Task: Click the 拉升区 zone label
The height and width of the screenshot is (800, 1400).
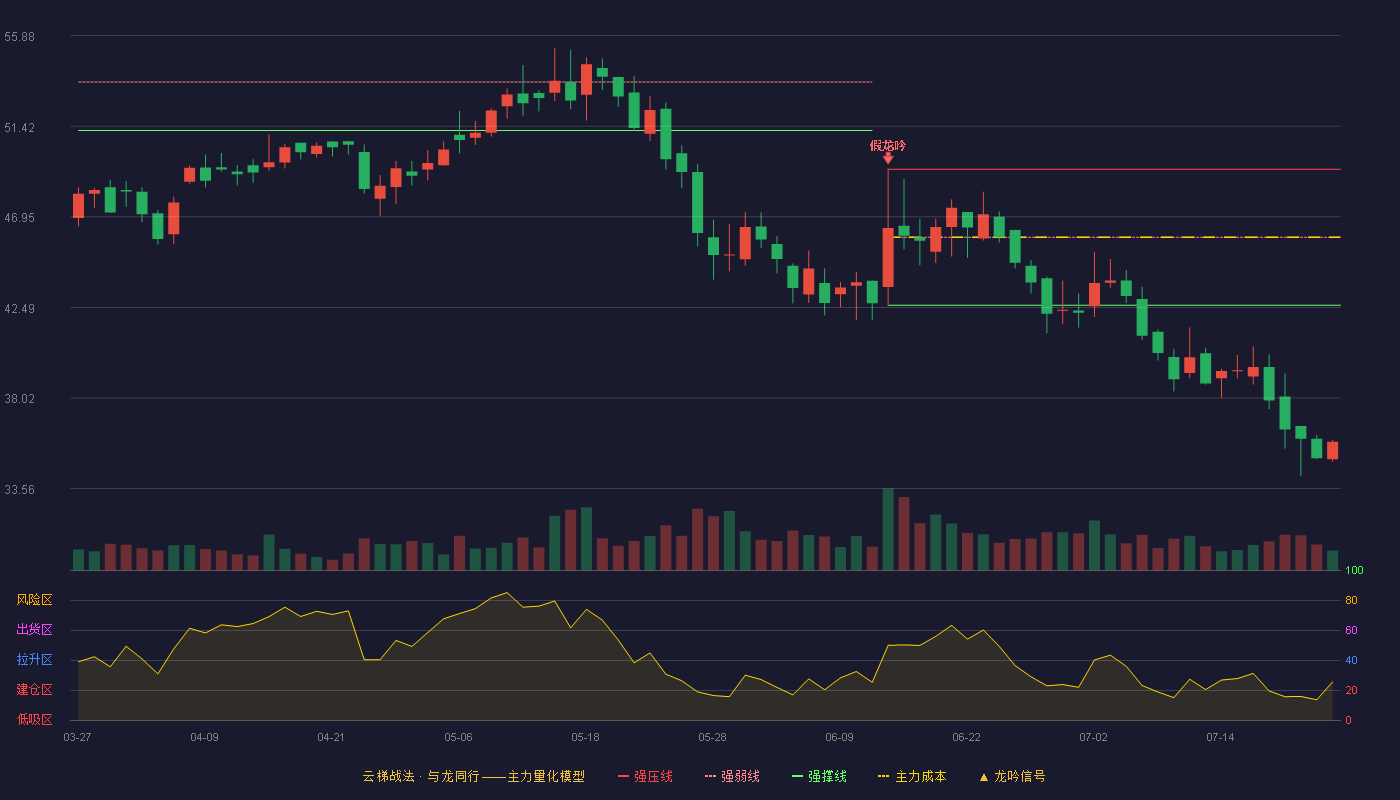Action: [34, 660]
